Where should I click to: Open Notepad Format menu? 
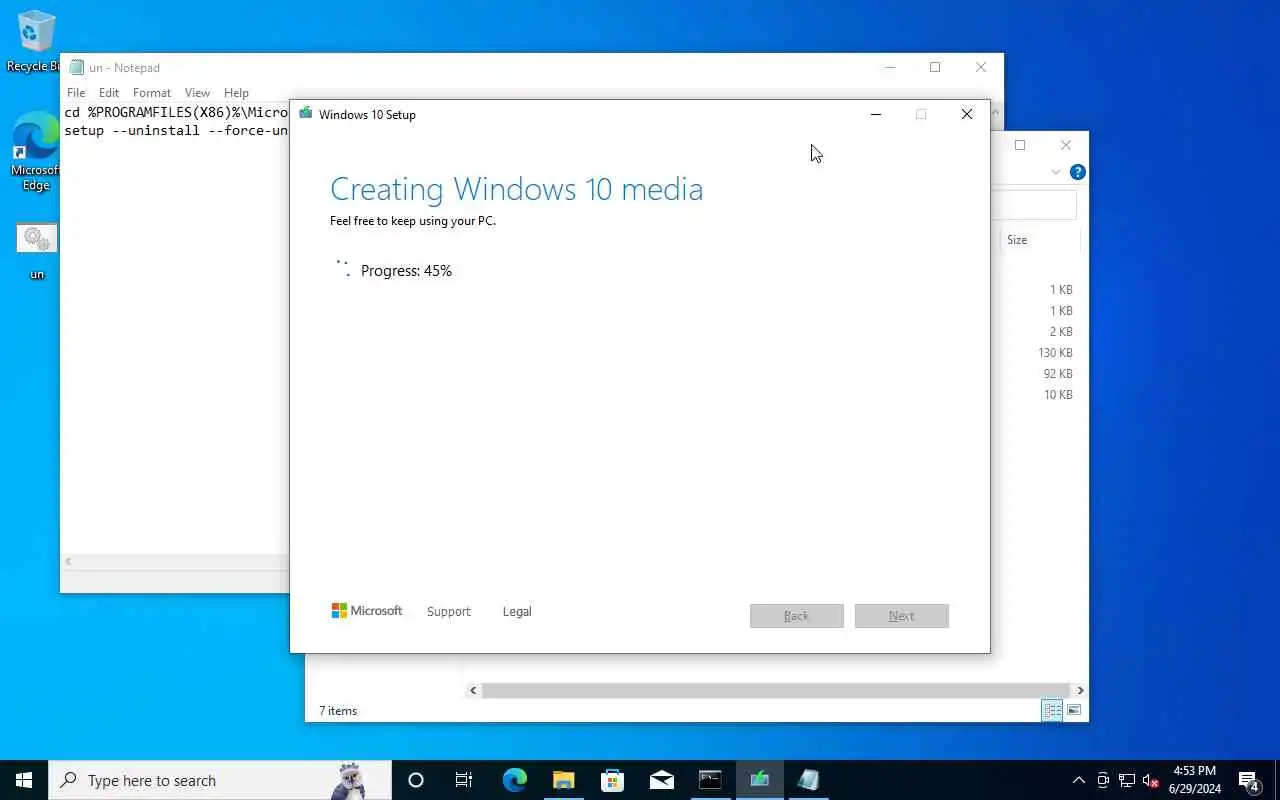tap(152, 93)
